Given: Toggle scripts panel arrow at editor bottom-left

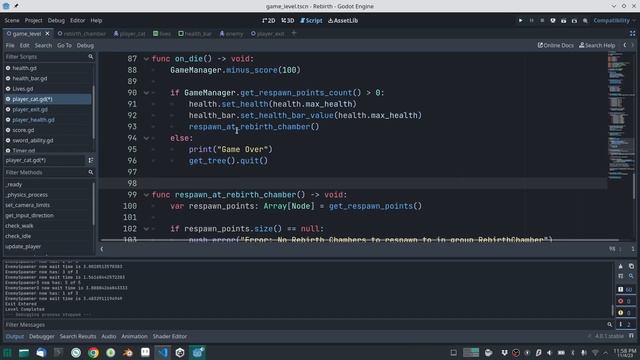Looking at the screenshot, I should pos(102,249).
